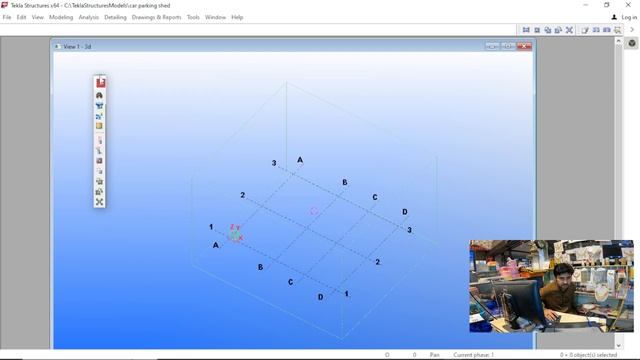Image resolution: width=640 pixels, height=360 pixels.
Task: Click the binoculars icon in floating toolbar
Action: [99, 96]
